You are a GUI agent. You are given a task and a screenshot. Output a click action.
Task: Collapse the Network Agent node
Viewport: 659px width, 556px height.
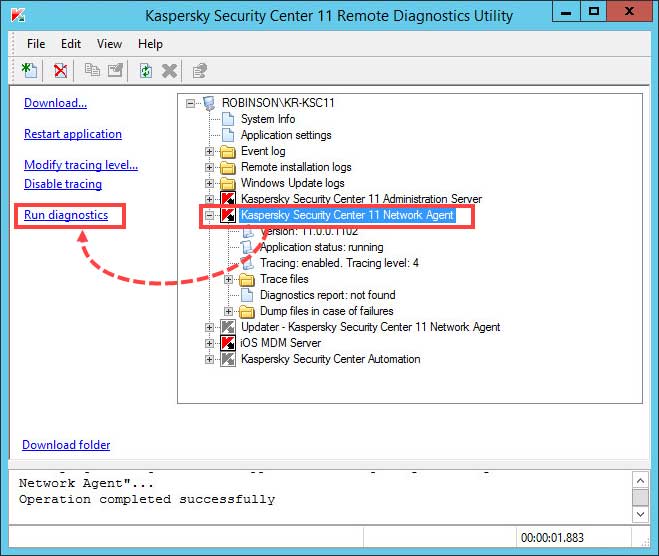[x=209, y=216]
